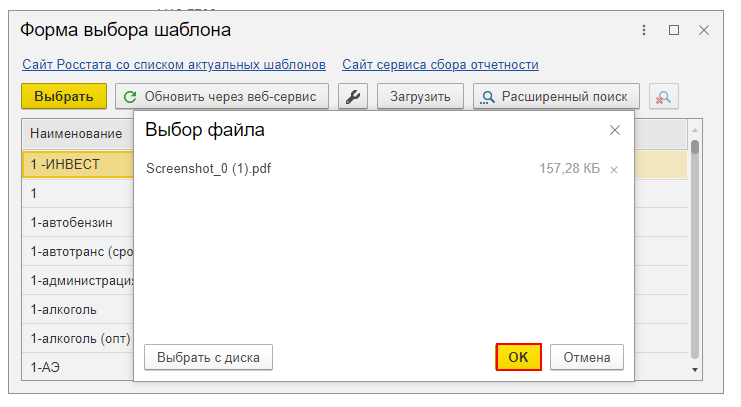Open Сайт сервиса сбора отчетности link
The height and width of the screenshot is (407, 741).
[440, 65]
